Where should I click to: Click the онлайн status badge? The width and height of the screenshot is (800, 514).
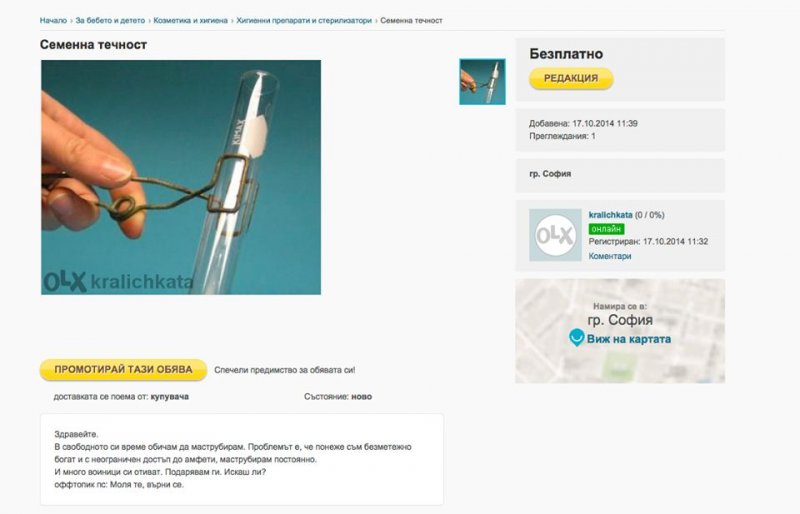(606, 229)
